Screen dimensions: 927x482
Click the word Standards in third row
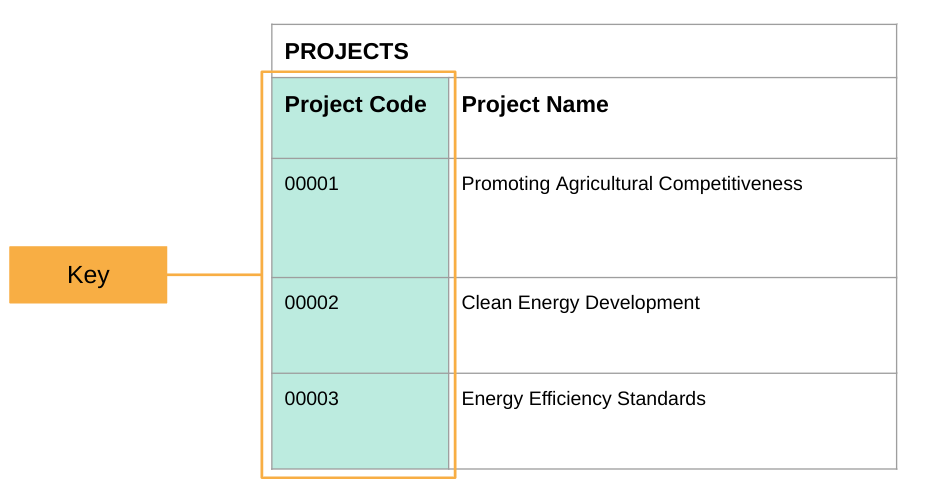pos(661,399)
